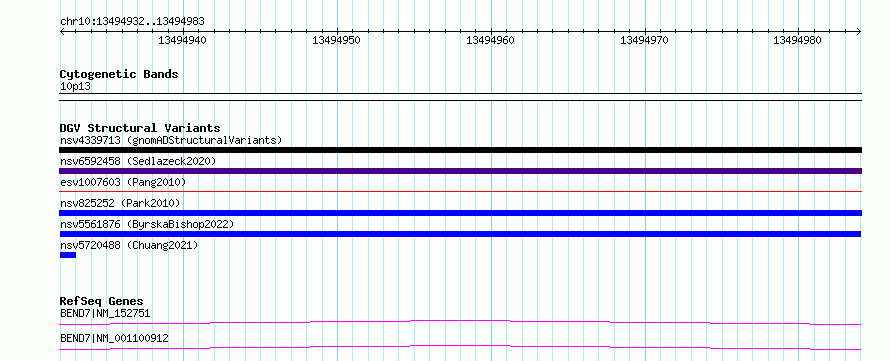Click the magenta BEND7|NM_152751 gene line
The height and width of the screenshot is (361, 890).
460,322
